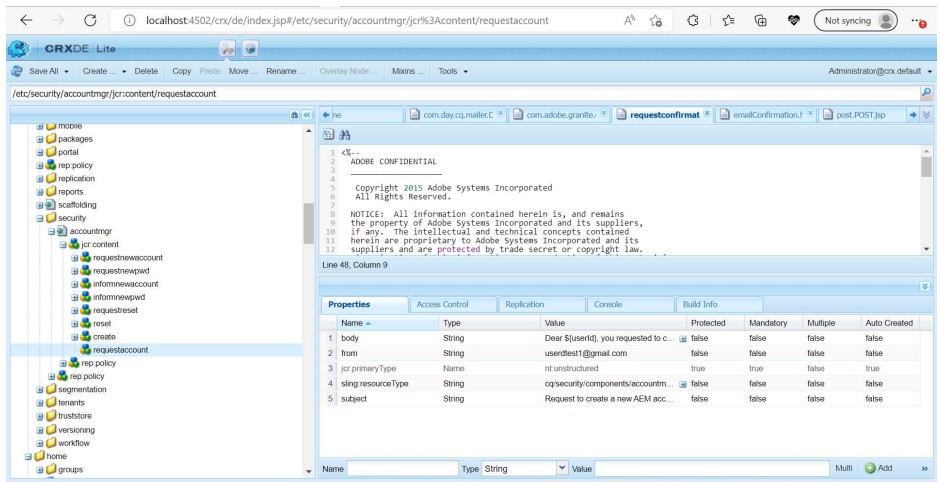Open the Save All dropdown arrow
Image resolution: width=940 pixels, height=482 pixels.
[66, 71]
